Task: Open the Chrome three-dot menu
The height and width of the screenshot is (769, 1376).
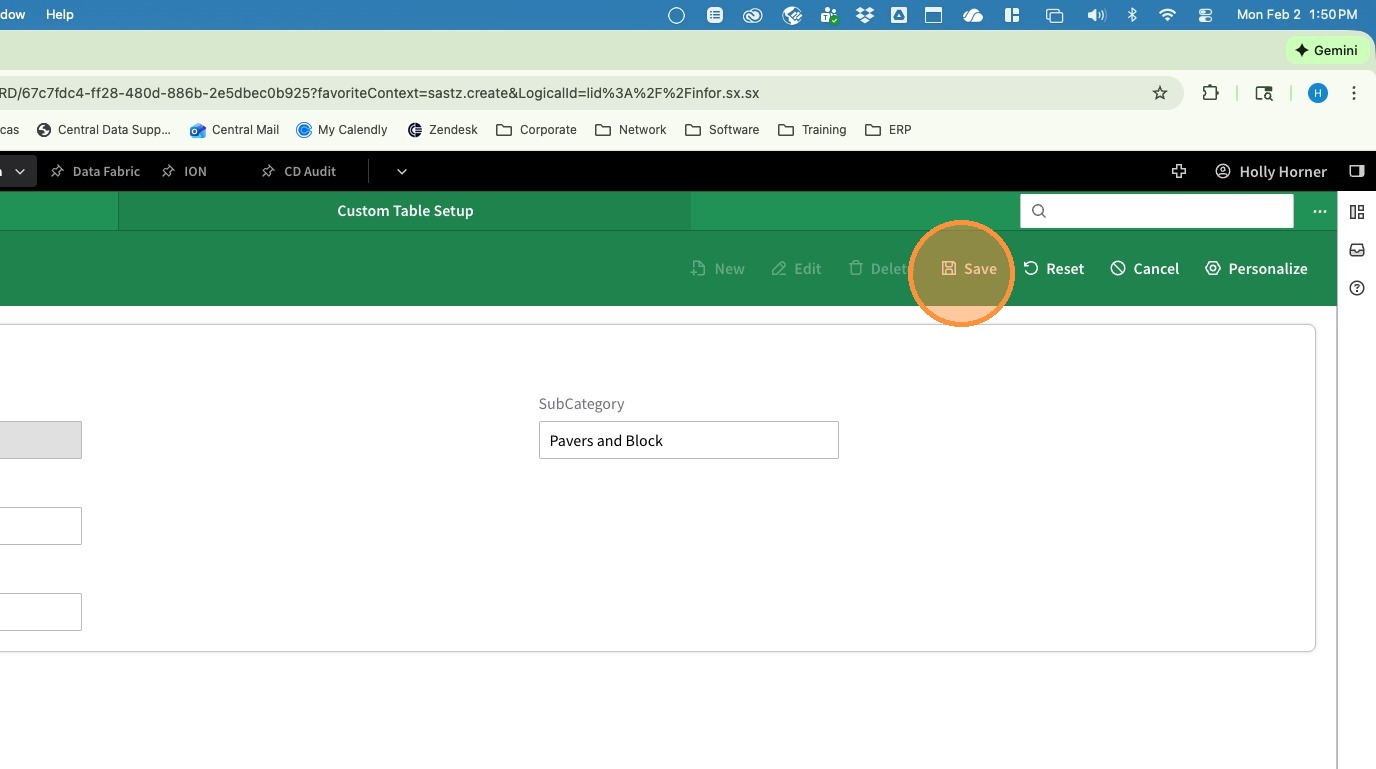Action: coord(1354,93)
